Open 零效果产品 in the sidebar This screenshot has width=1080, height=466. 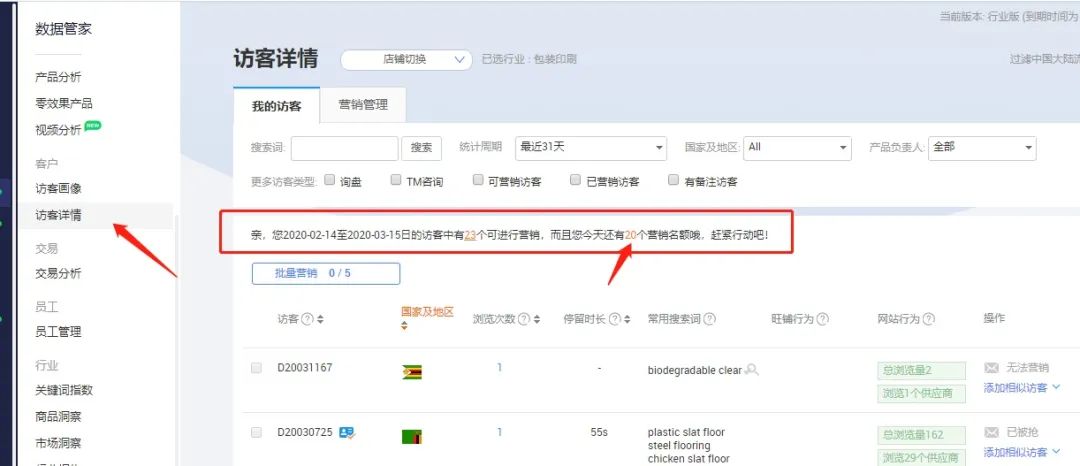(63, 103)
